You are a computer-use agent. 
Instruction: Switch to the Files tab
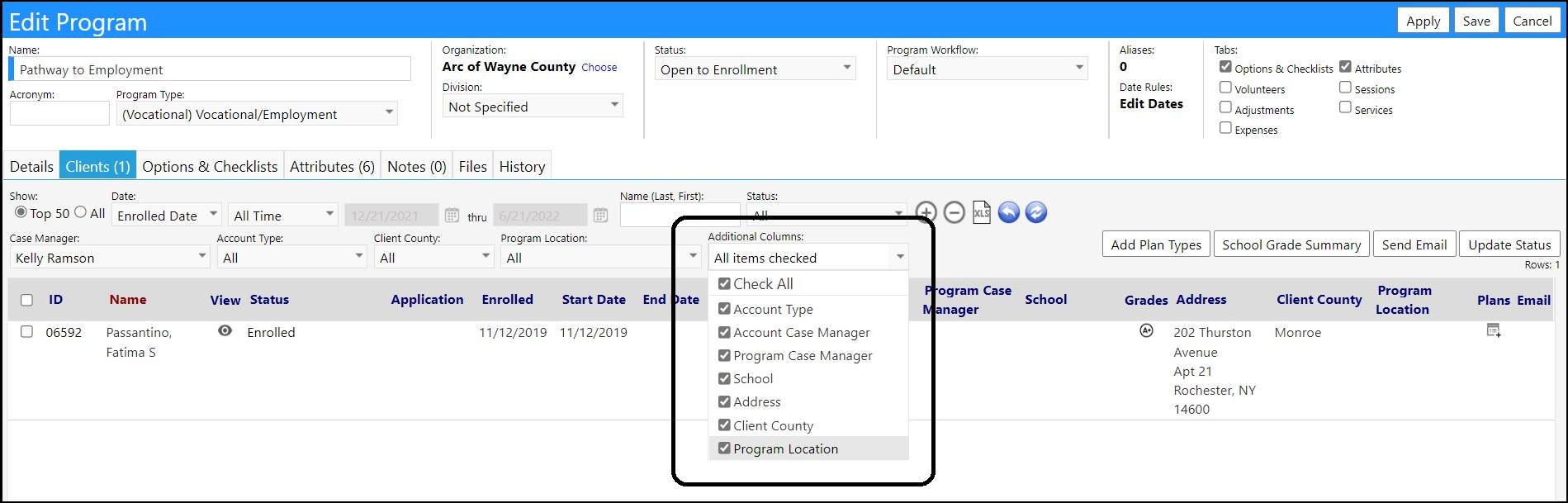[472, 166]
